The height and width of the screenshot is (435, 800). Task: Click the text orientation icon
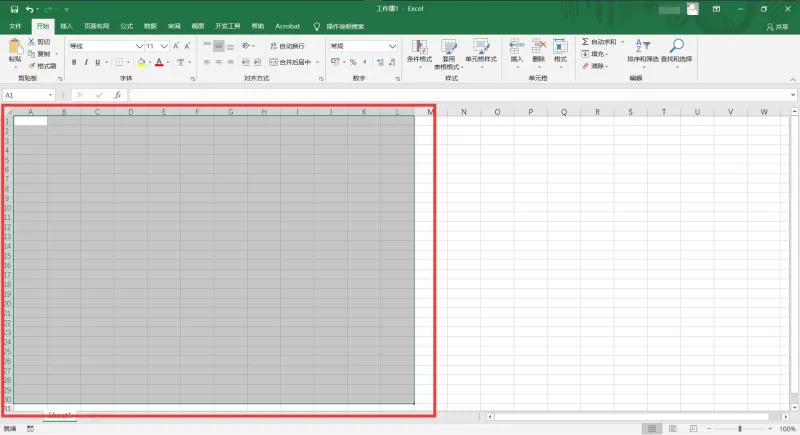coord(245,46)
